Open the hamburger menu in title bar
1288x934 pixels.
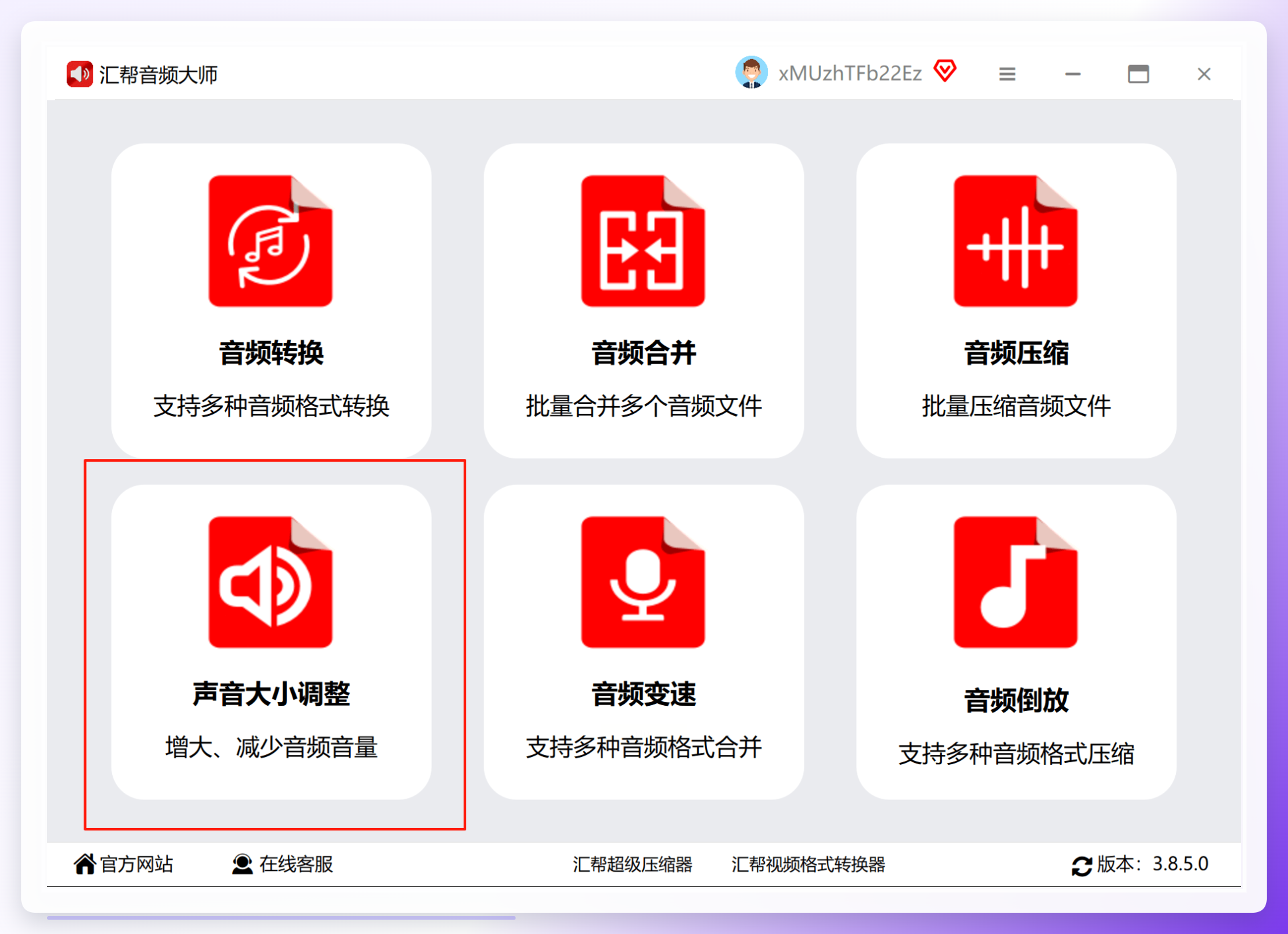[1007, 74]
